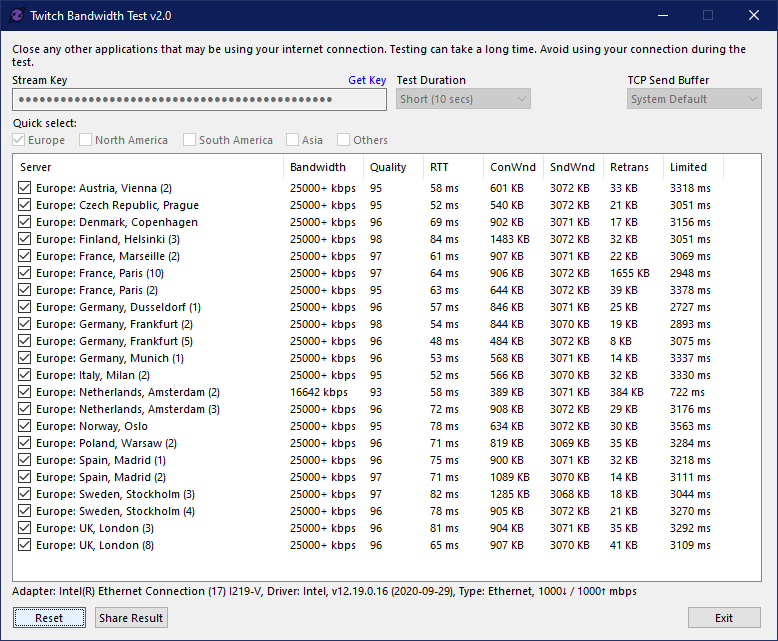Enable the Others quick select checkbox
This screenshot has height=641, width=778.
[x=343, y=140]
